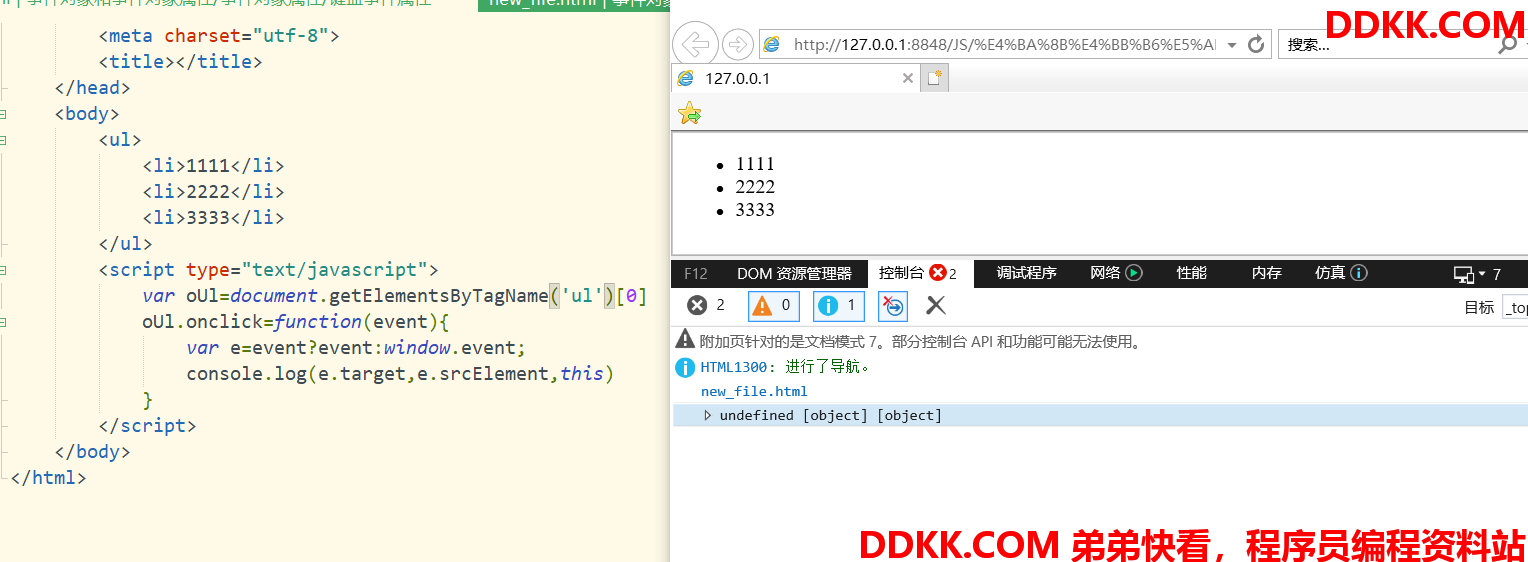Open the address bar URL dropdown arrow
Screen dimensions: 1528x562
pyautogui.click(x=1232, y=45)
